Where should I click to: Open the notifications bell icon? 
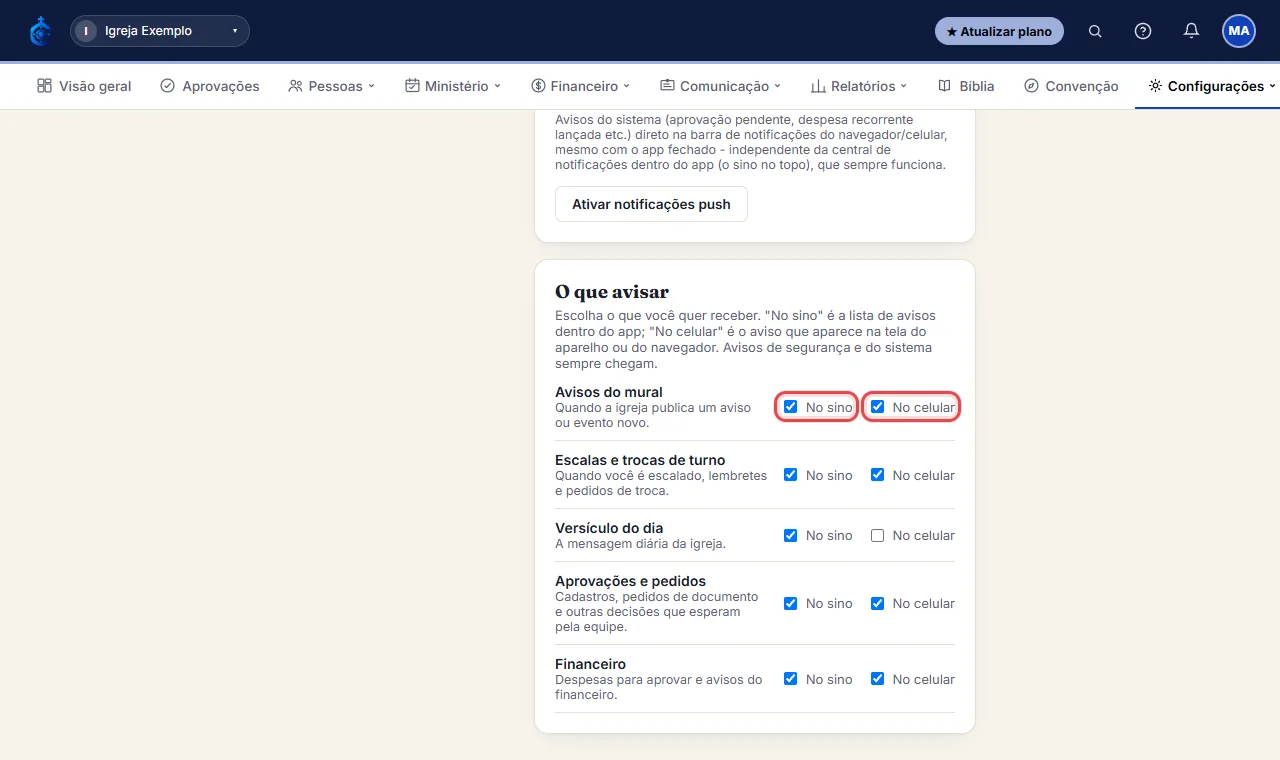[1191, 31]
